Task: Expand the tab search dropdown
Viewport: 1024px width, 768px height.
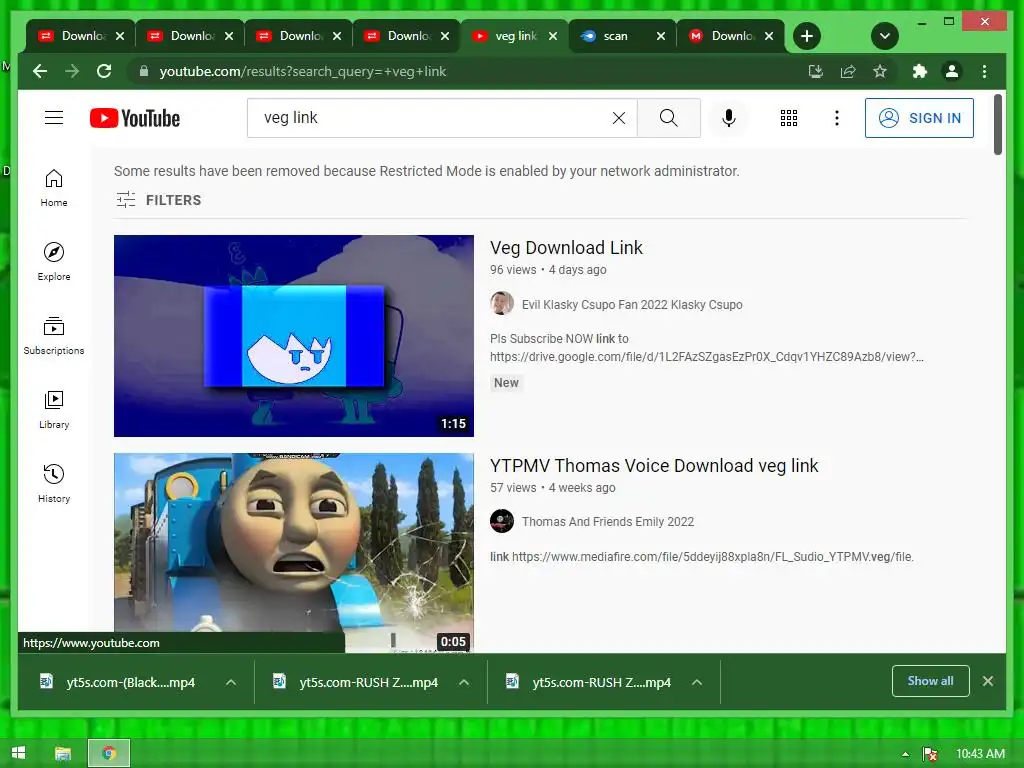Action: point(885,36)
